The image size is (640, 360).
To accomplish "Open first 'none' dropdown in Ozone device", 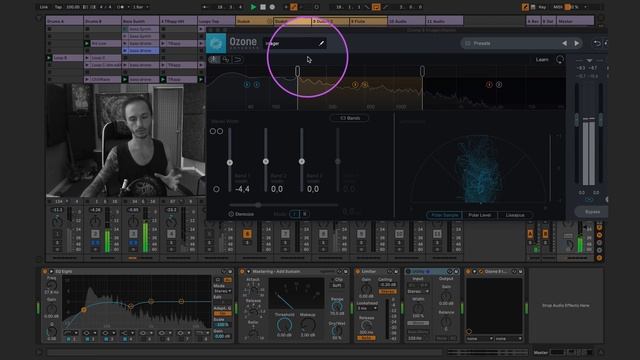I will [x=480, y=339].
